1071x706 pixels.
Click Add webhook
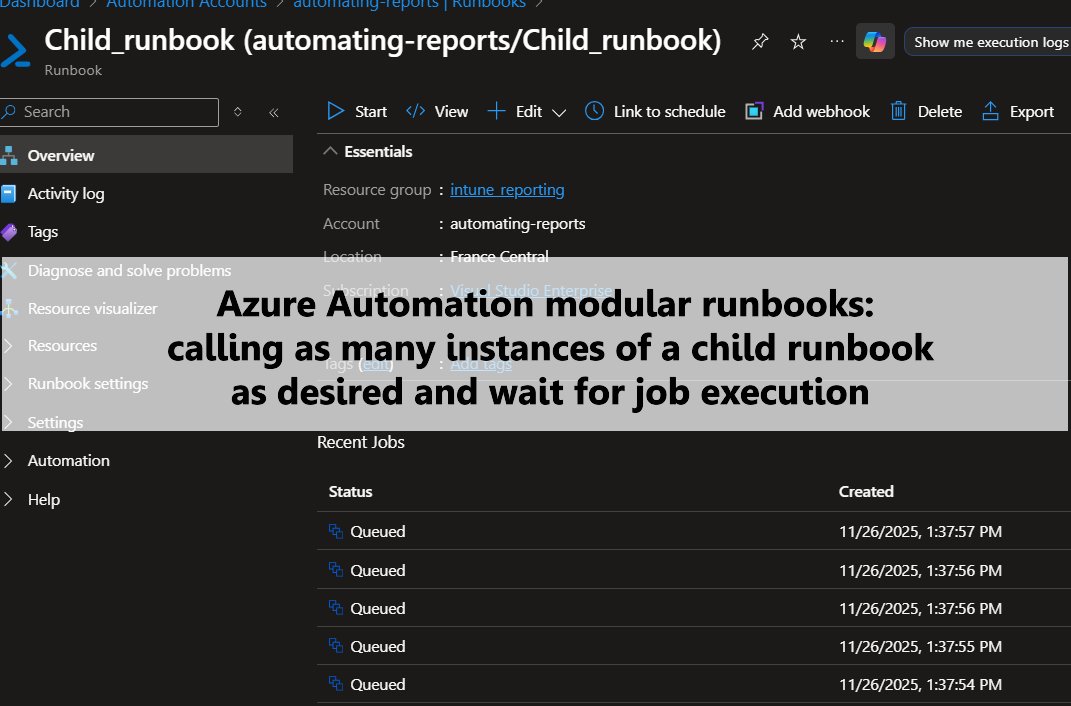[x=807, y=111]
